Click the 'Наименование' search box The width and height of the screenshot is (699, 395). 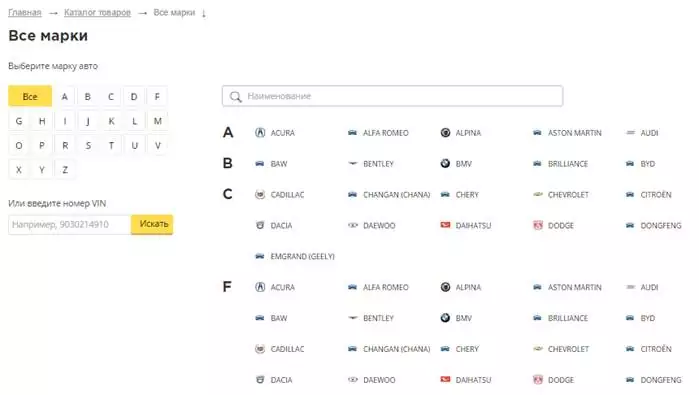click(x=392, y=96)
